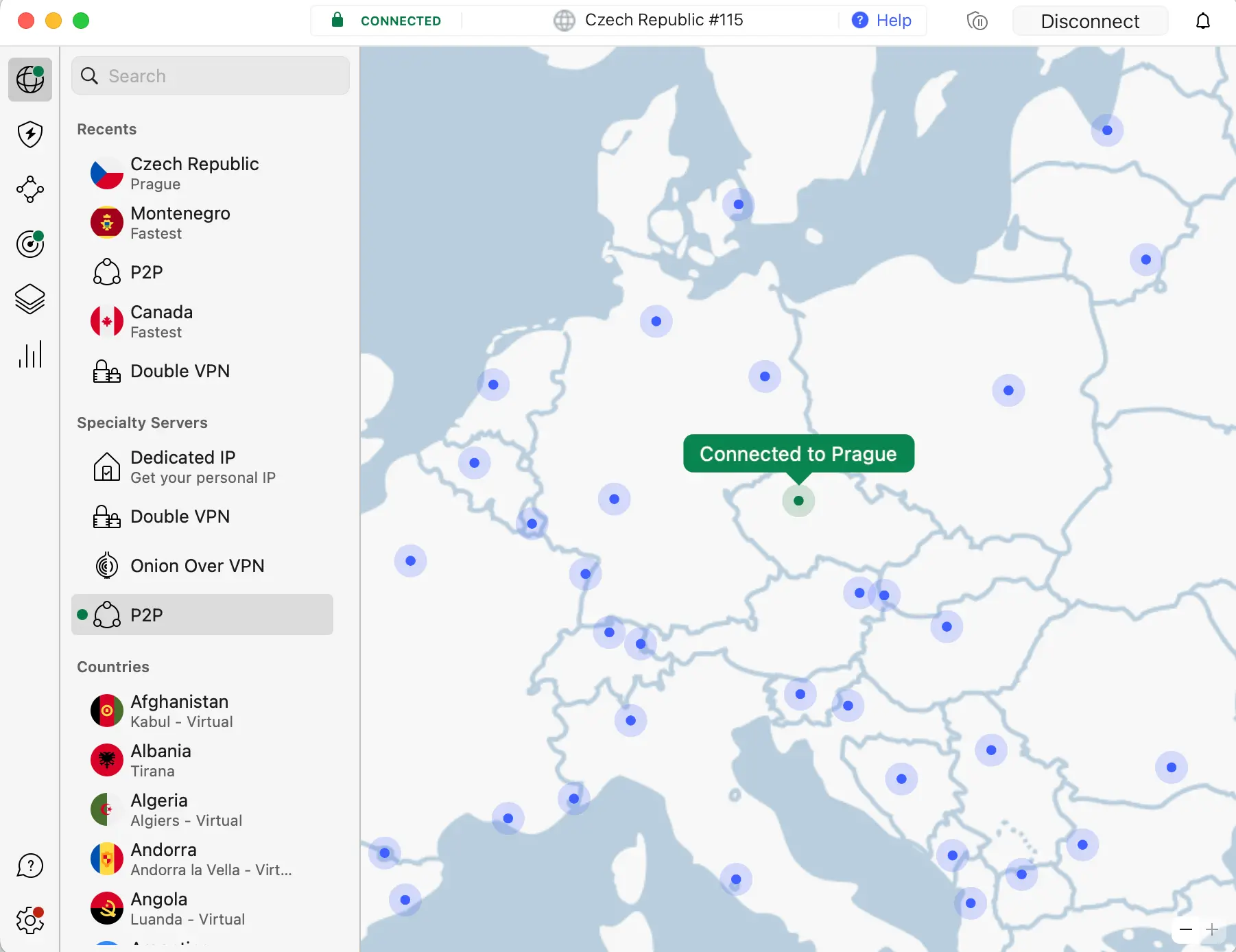
Task: Open the Threat Protection shield icon
Action: tap(30, 134)
